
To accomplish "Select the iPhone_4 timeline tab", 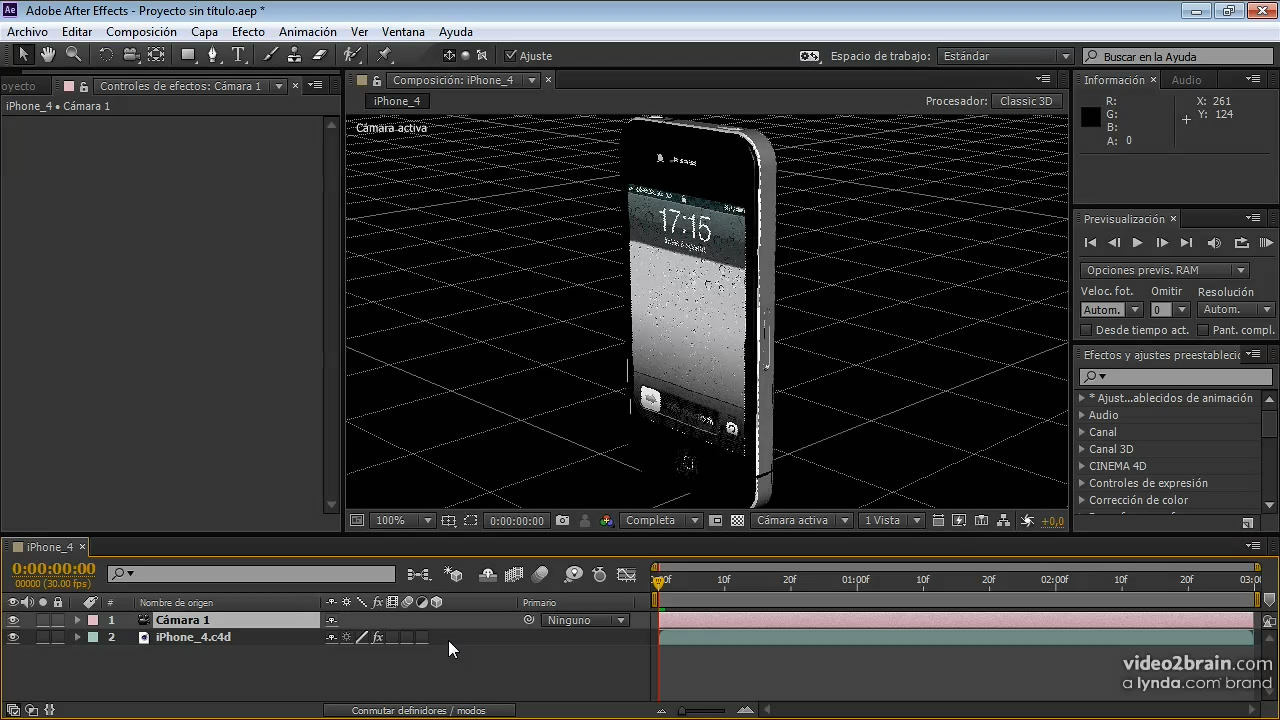I will [50, 547].
